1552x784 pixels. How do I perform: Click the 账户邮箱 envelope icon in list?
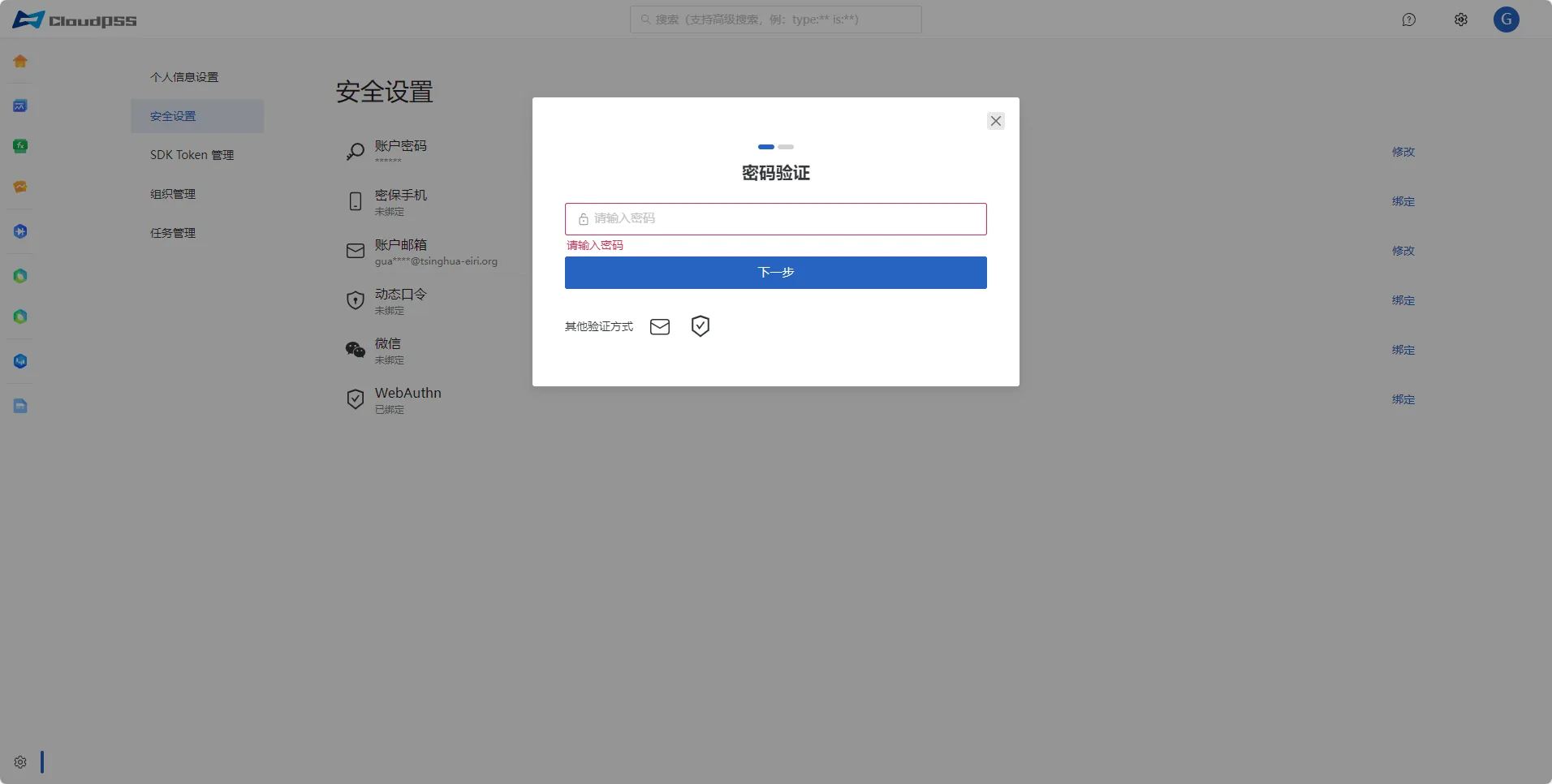[356, 251]
